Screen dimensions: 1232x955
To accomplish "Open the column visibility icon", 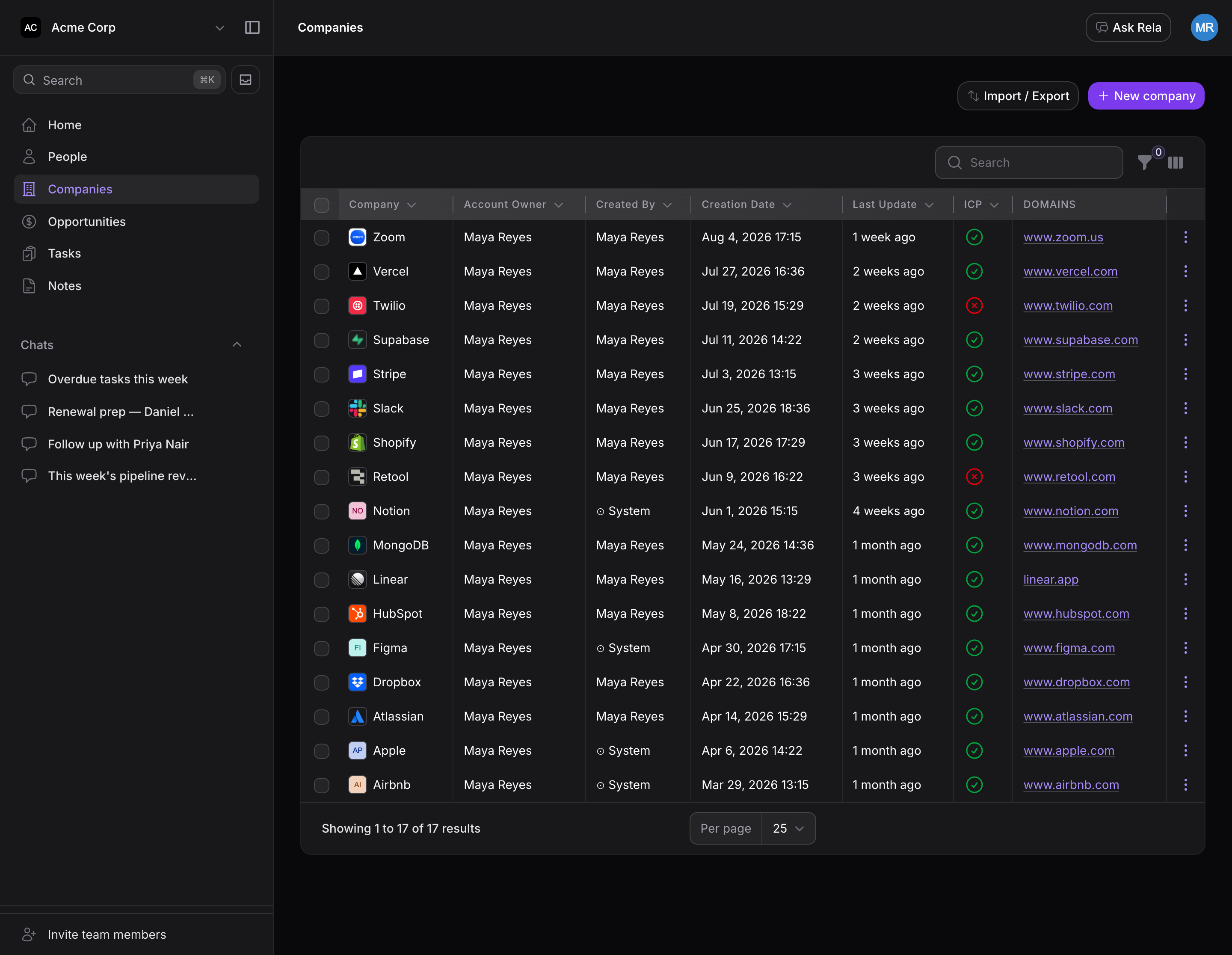I will tap(1176, 163).
